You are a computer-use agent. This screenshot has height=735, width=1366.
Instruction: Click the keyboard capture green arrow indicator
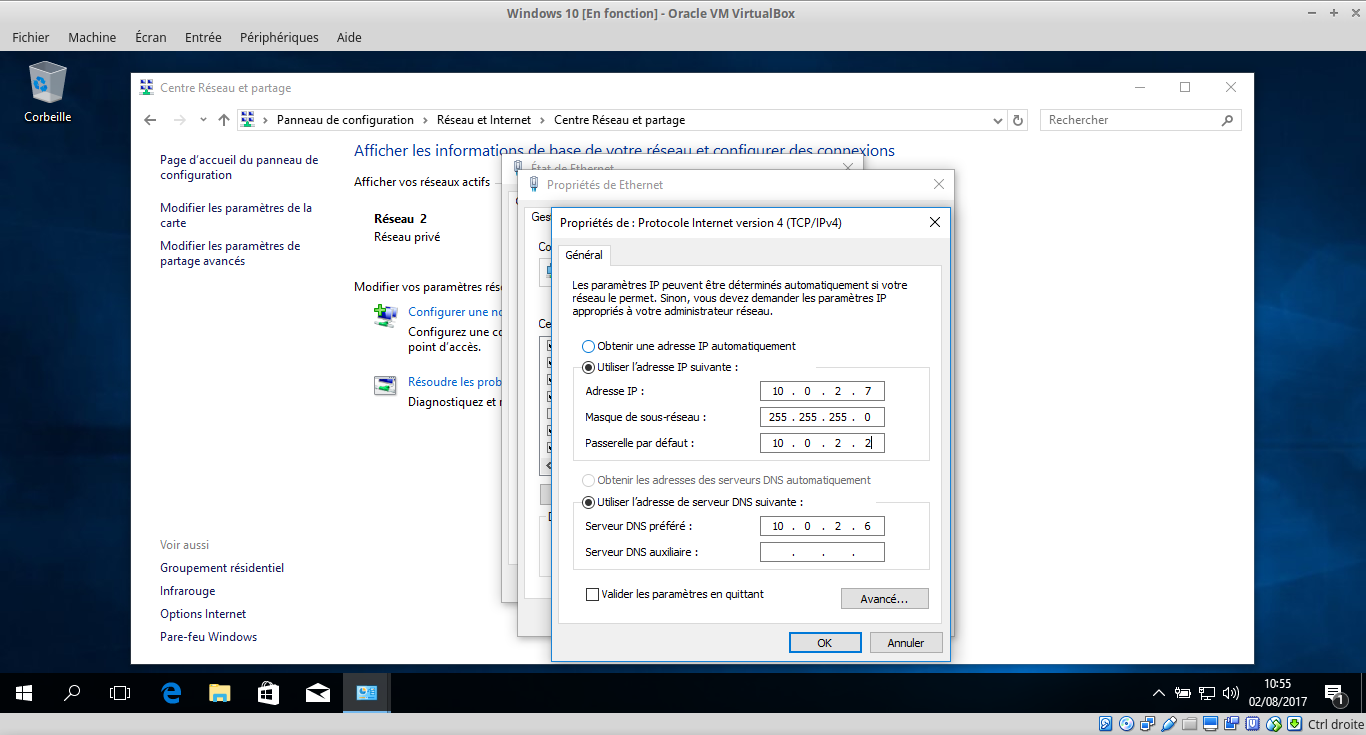coord(1294,724)
